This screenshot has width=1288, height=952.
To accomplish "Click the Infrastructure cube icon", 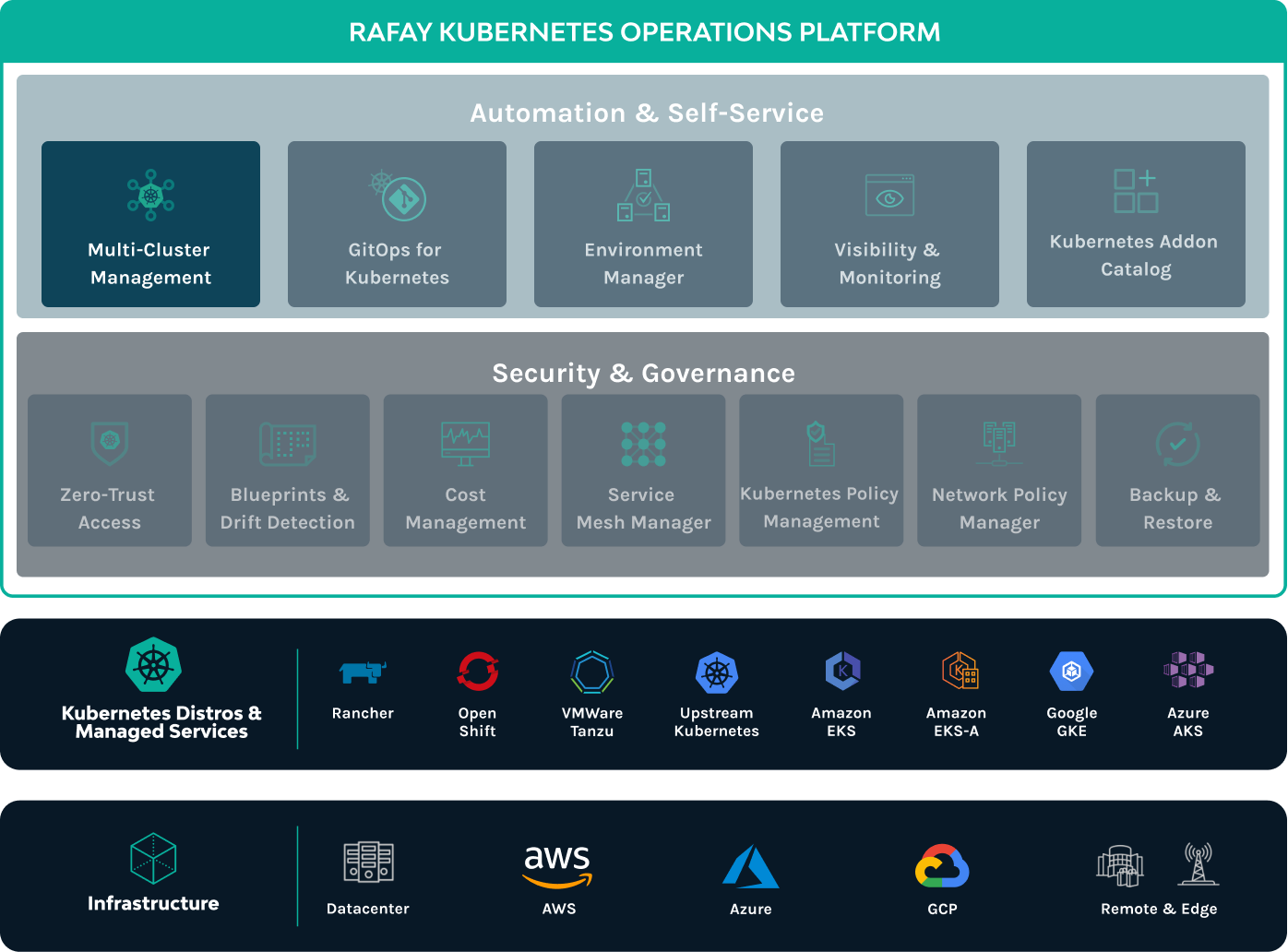I will pos(153,858).
